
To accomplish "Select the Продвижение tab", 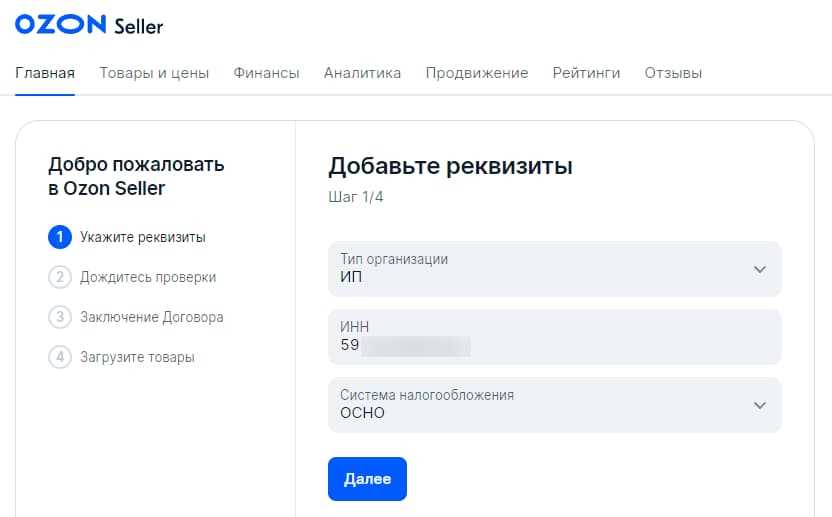I will (476, 73).
